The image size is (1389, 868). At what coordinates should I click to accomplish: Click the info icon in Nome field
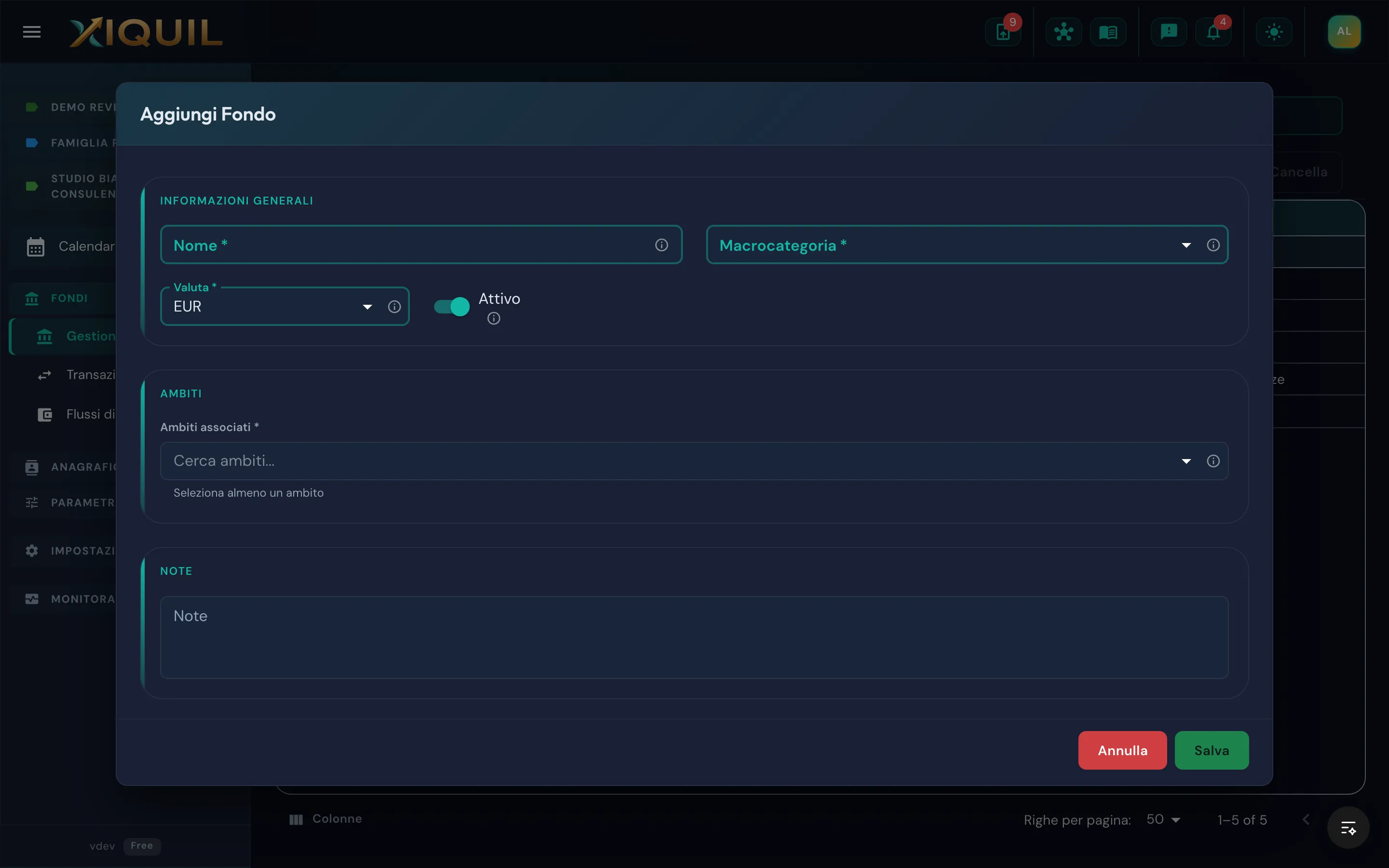coord(661,245)
